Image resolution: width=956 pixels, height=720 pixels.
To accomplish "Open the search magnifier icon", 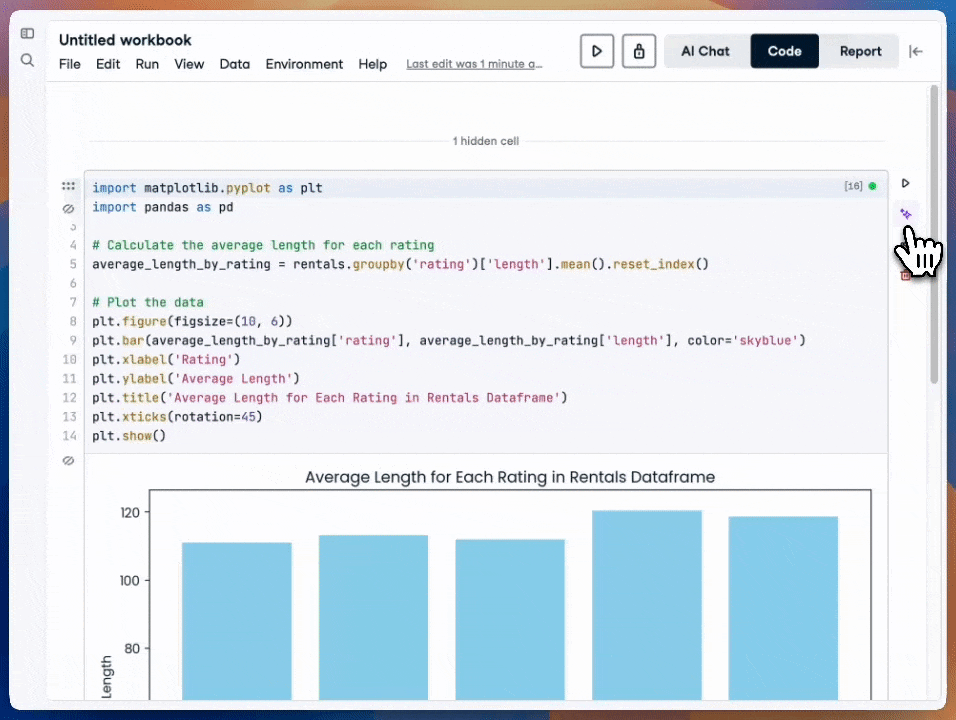I will [27, 60].
